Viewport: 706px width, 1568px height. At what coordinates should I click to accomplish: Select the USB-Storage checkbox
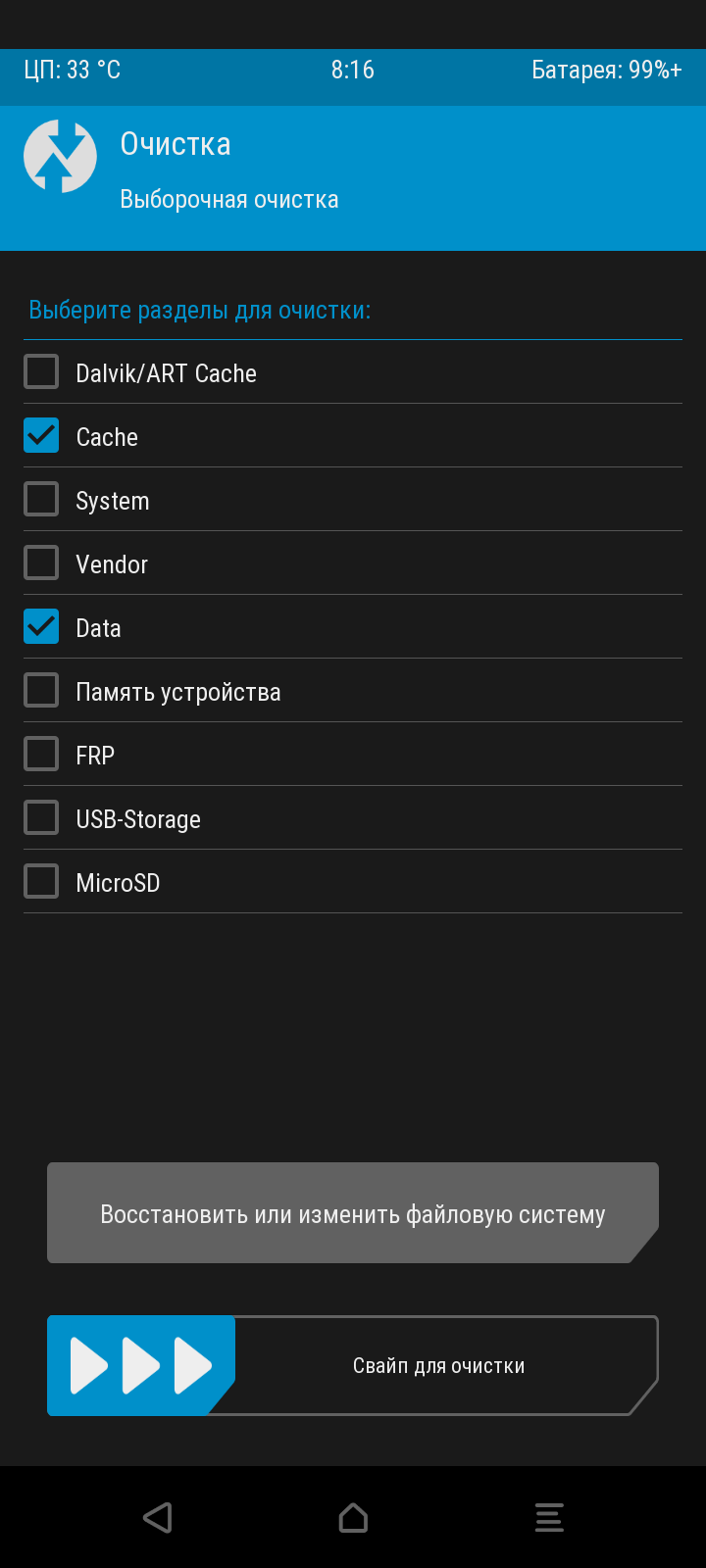tap(41, 818)
